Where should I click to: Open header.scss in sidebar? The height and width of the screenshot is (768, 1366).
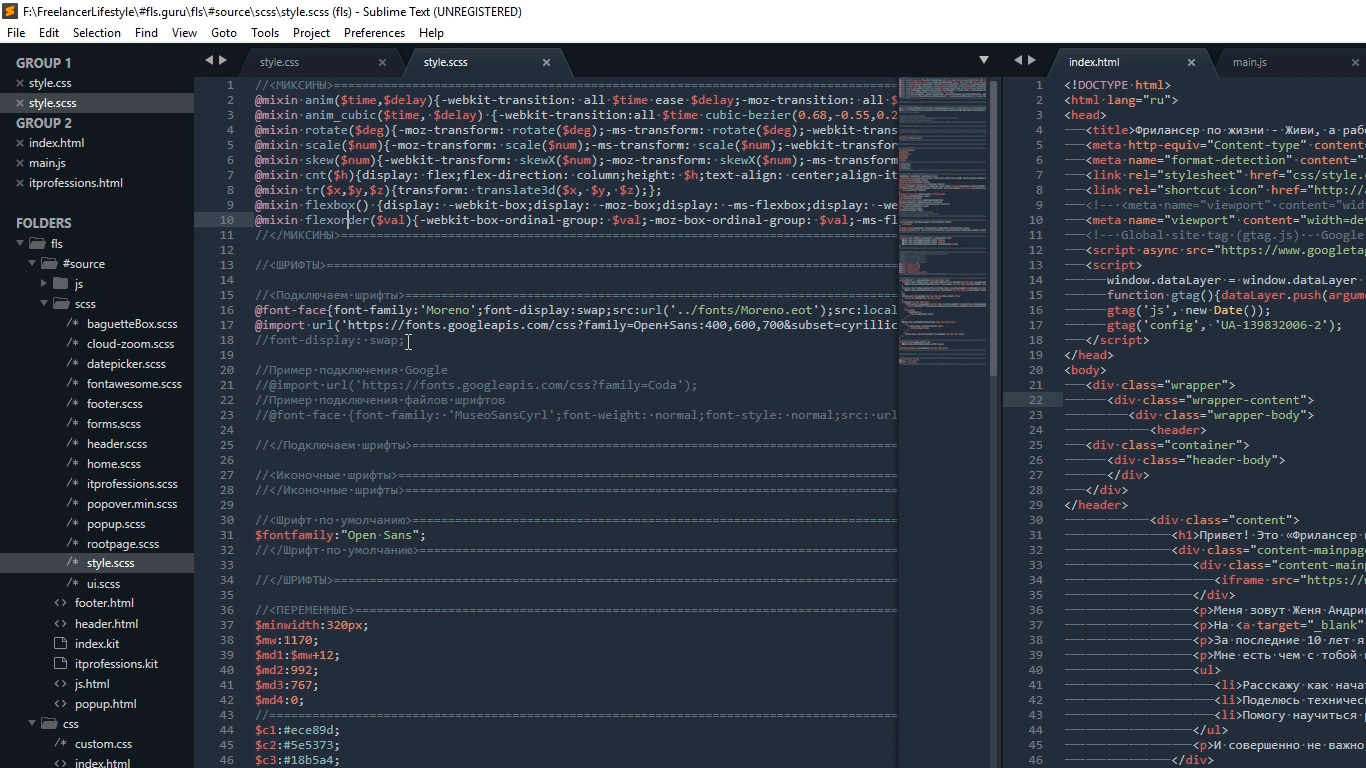(x=116, y=444)
